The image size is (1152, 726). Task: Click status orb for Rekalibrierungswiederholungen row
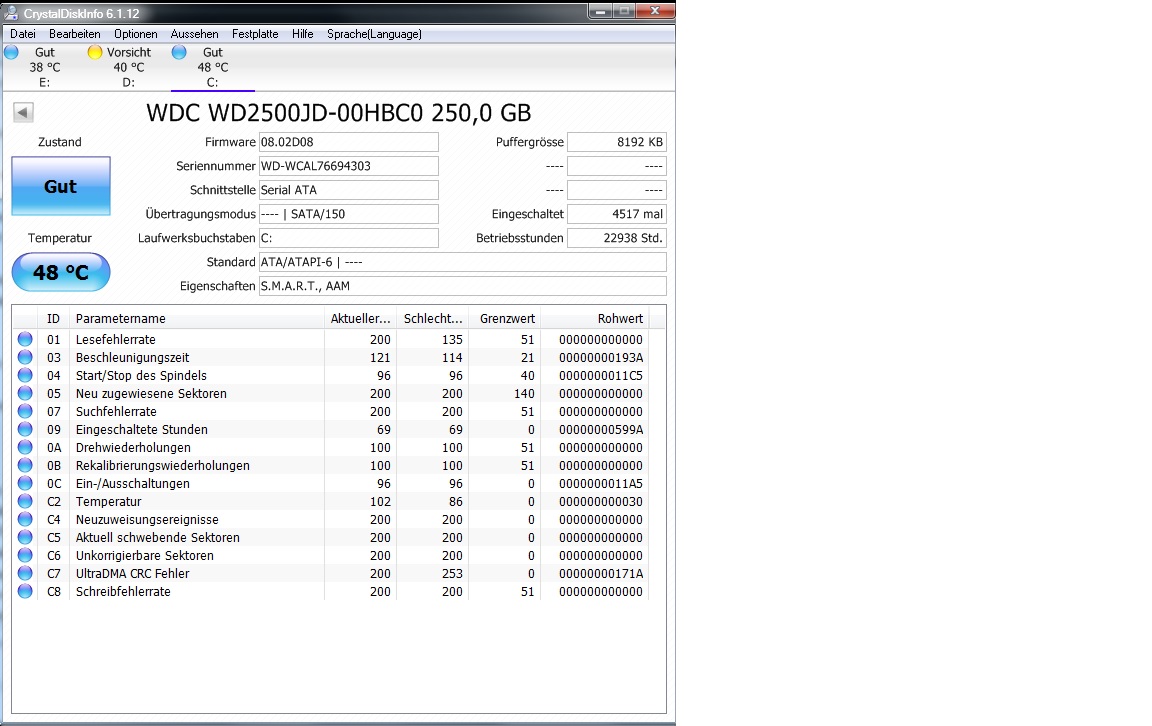[x=25, y=465]
